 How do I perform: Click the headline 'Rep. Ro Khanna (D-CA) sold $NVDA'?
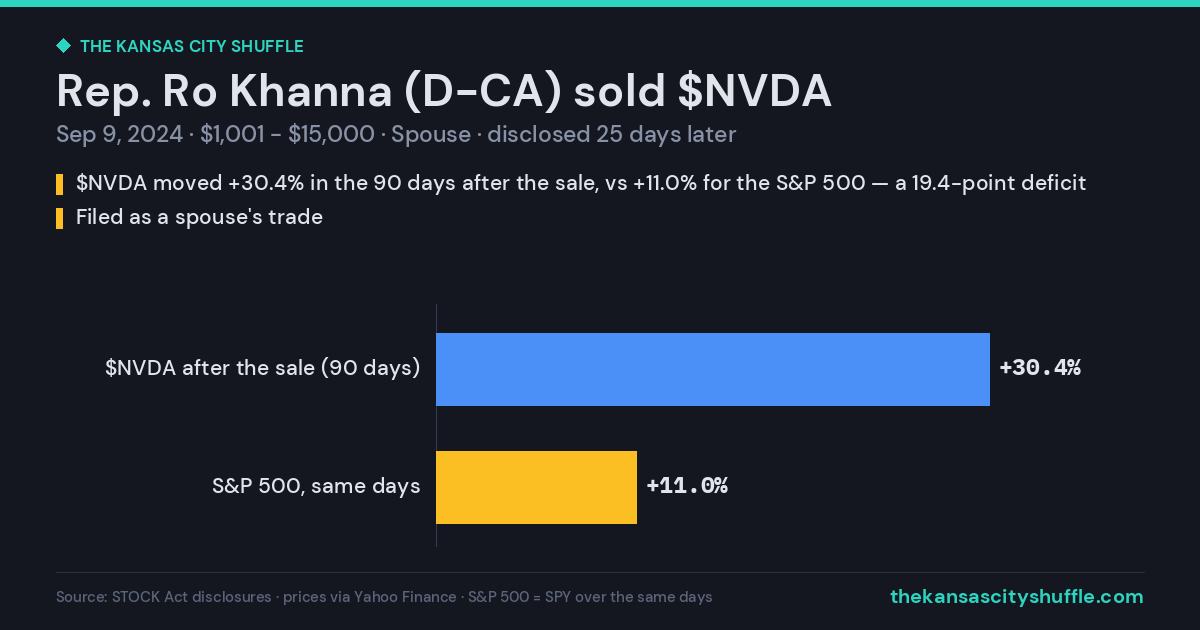click(444, 91)
